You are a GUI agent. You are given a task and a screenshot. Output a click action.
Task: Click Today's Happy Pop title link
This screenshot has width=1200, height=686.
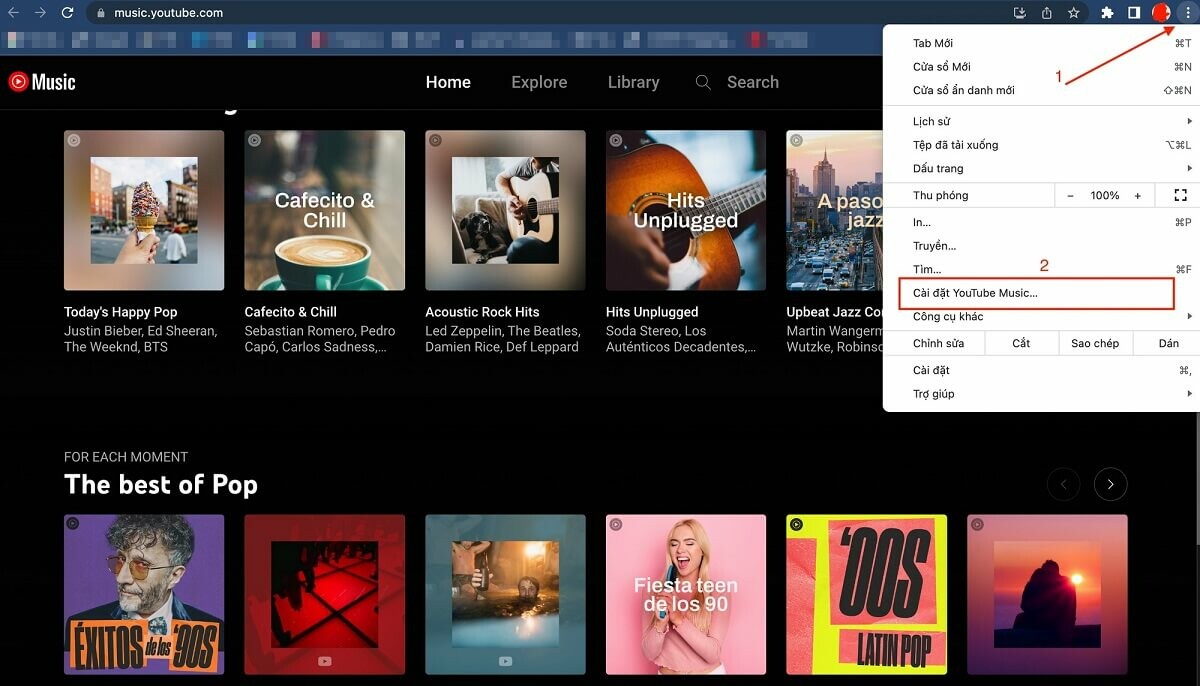click(121, 312)
